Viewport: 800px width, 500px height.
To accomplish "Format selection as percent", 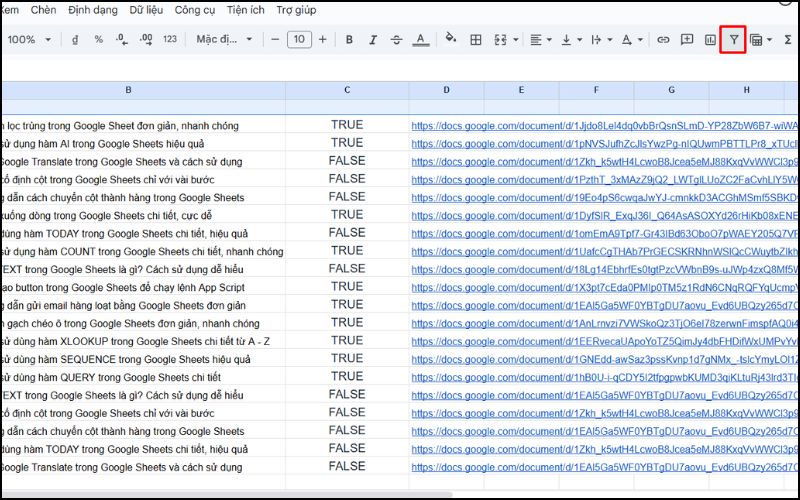I will pos(98,40).
